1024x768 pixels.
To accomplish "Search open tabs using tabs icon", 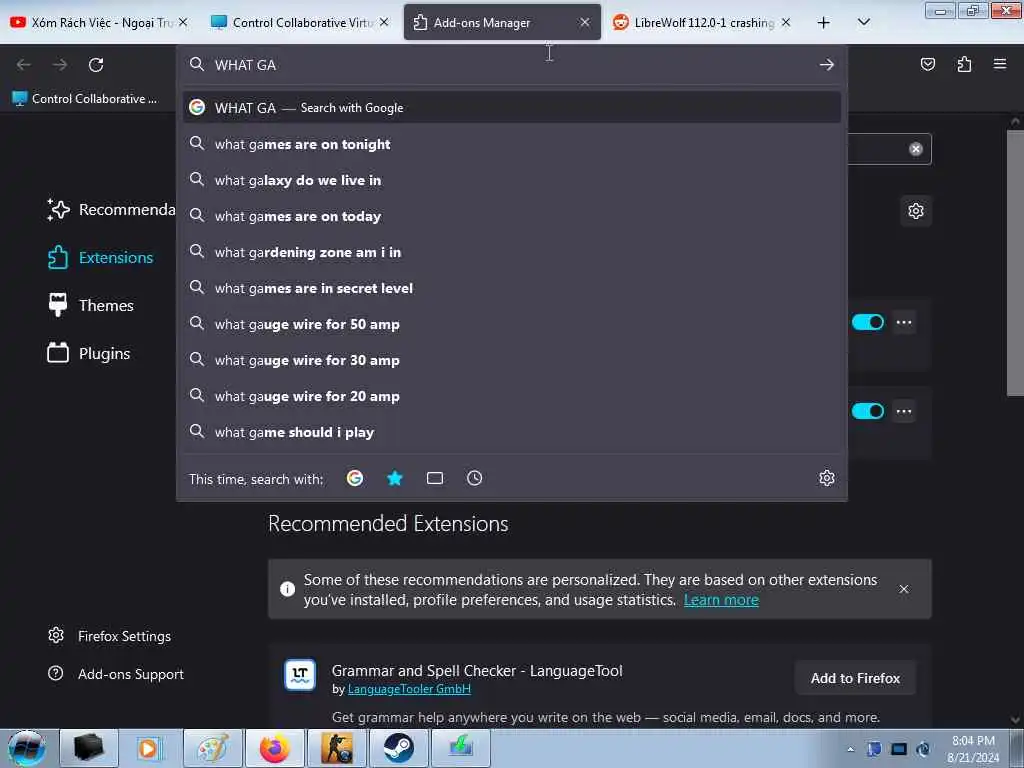I will (435, 478).
